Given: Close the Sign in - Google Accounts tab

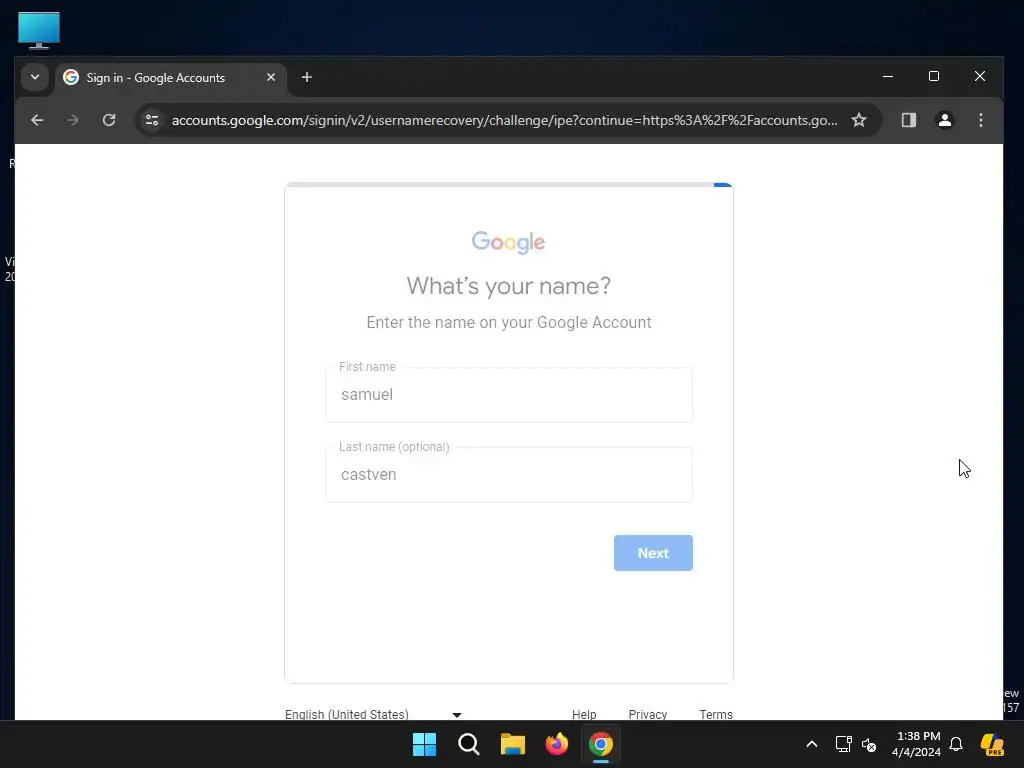Looking at the screenshot, I should point(271,78).
